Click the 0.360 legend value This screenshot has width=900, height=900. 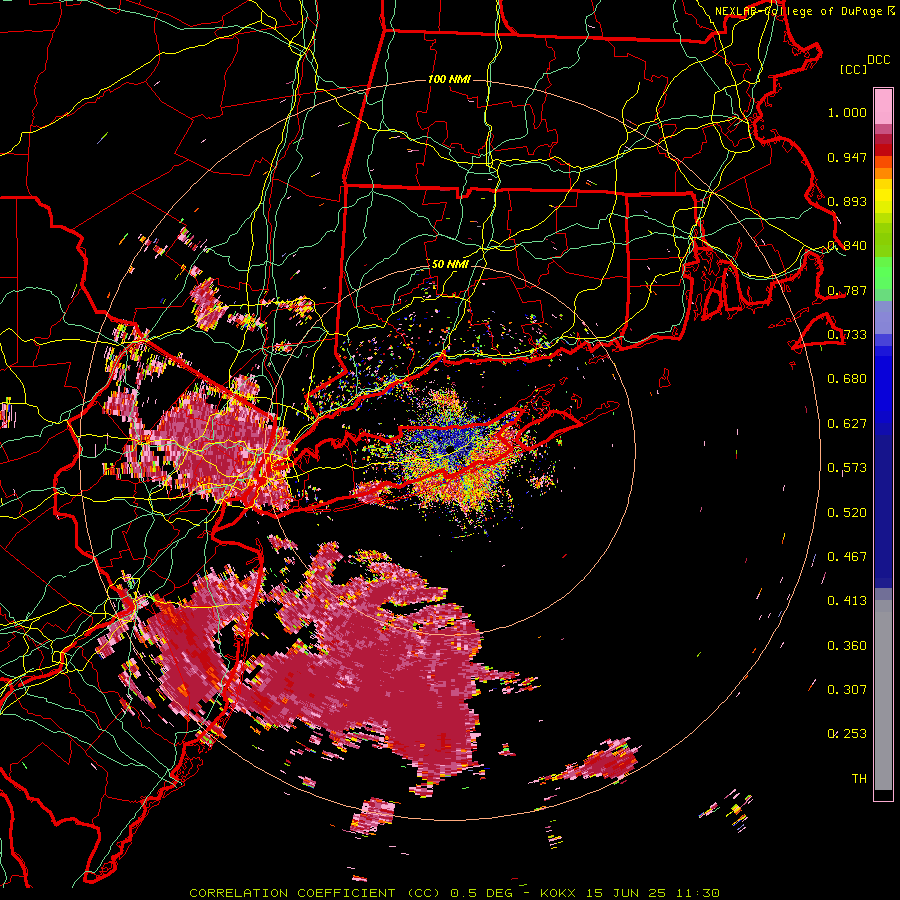847,646
